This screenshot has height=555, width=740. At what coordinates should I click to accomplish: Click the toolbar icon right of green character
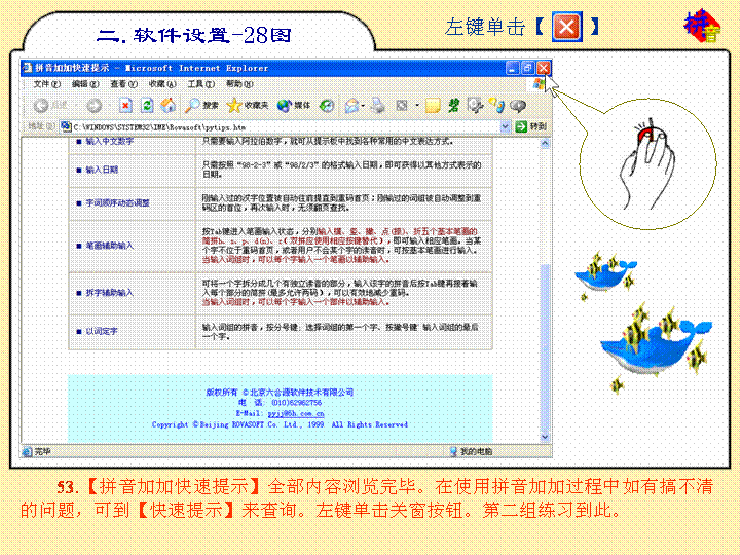(x=475, y=106)
